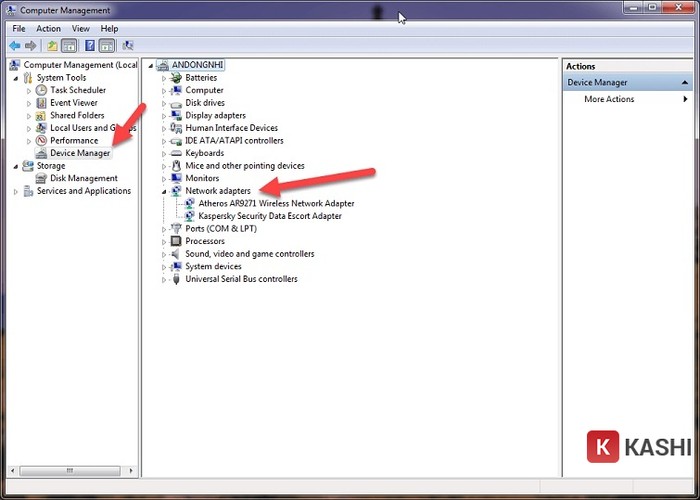Screen dimensions: 700x500
Task: Select the Keyboards device icon
Action: pyautogui.click(x=176, y=153)
